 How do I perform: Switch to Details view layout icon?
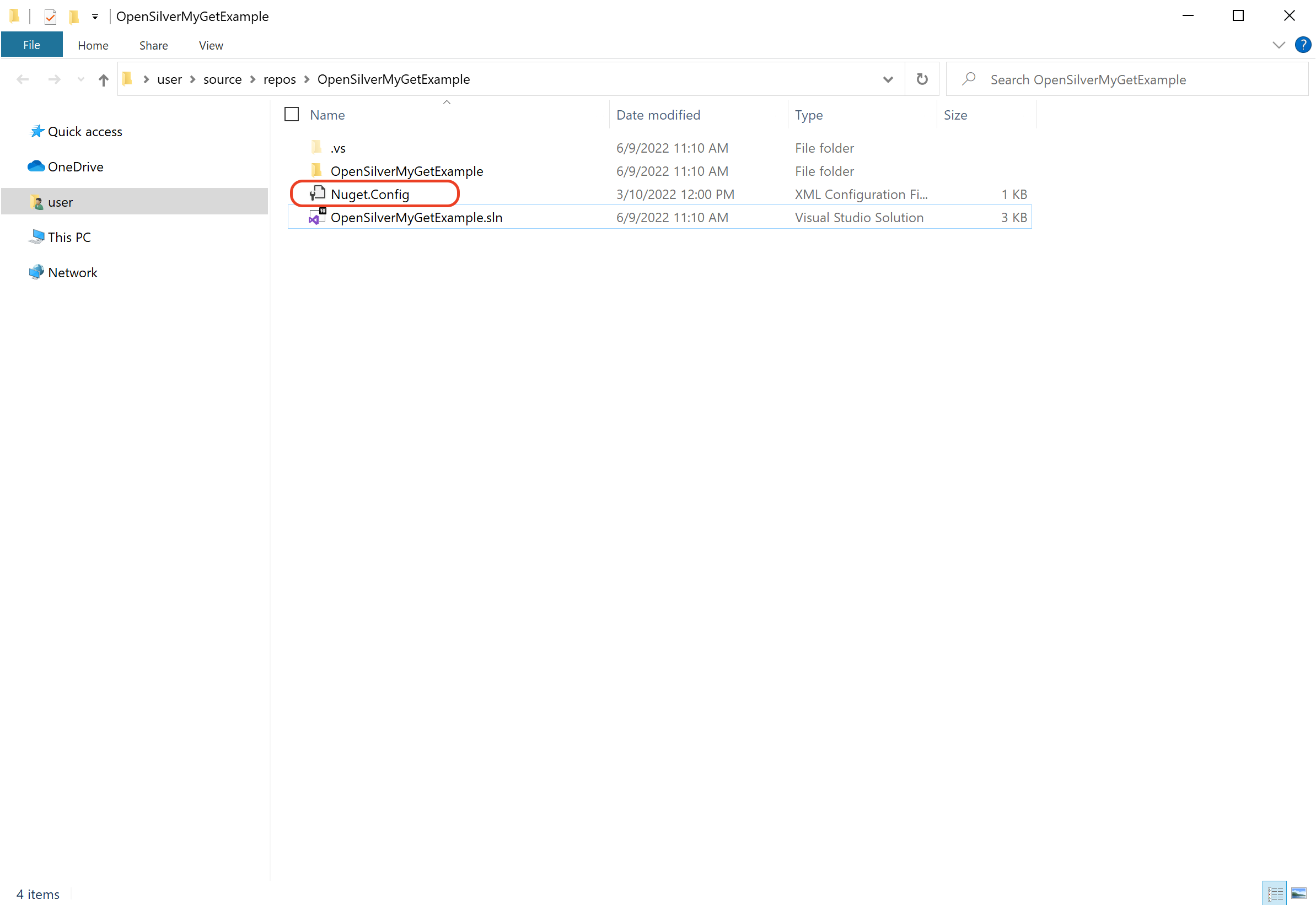[1275, 894]
